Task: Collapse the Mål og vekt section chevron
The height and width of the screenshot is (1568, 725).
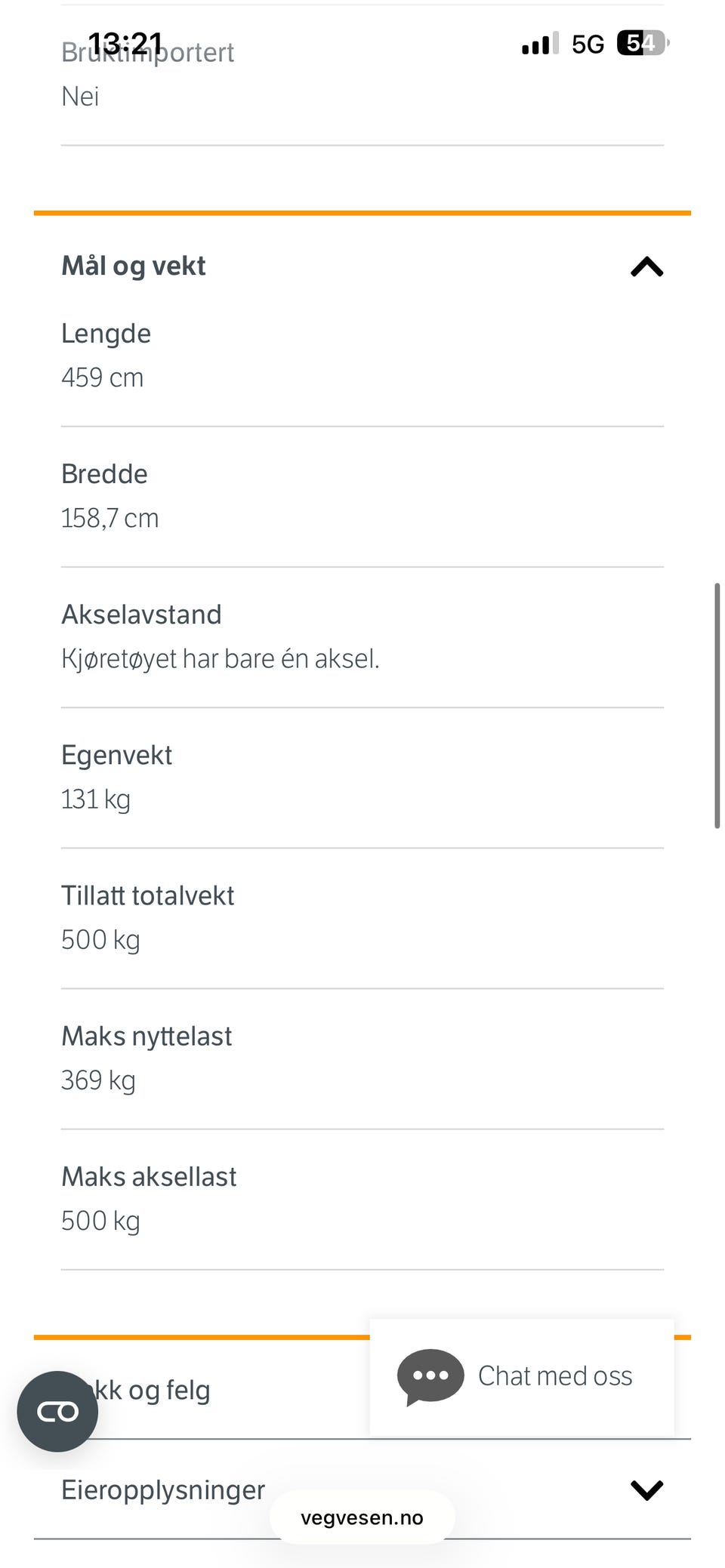Action: coord(646,266)
